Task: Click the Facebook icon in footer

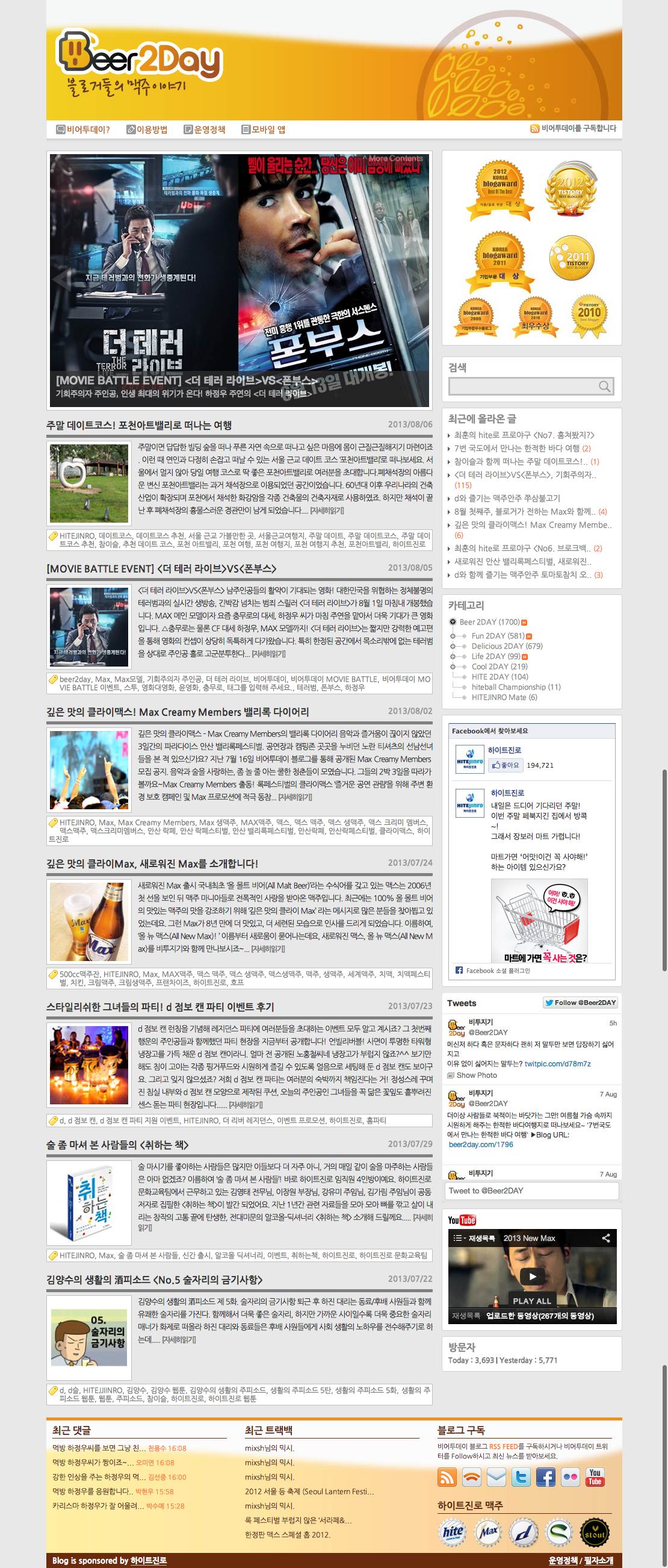Action: [x=546, y=1477]
